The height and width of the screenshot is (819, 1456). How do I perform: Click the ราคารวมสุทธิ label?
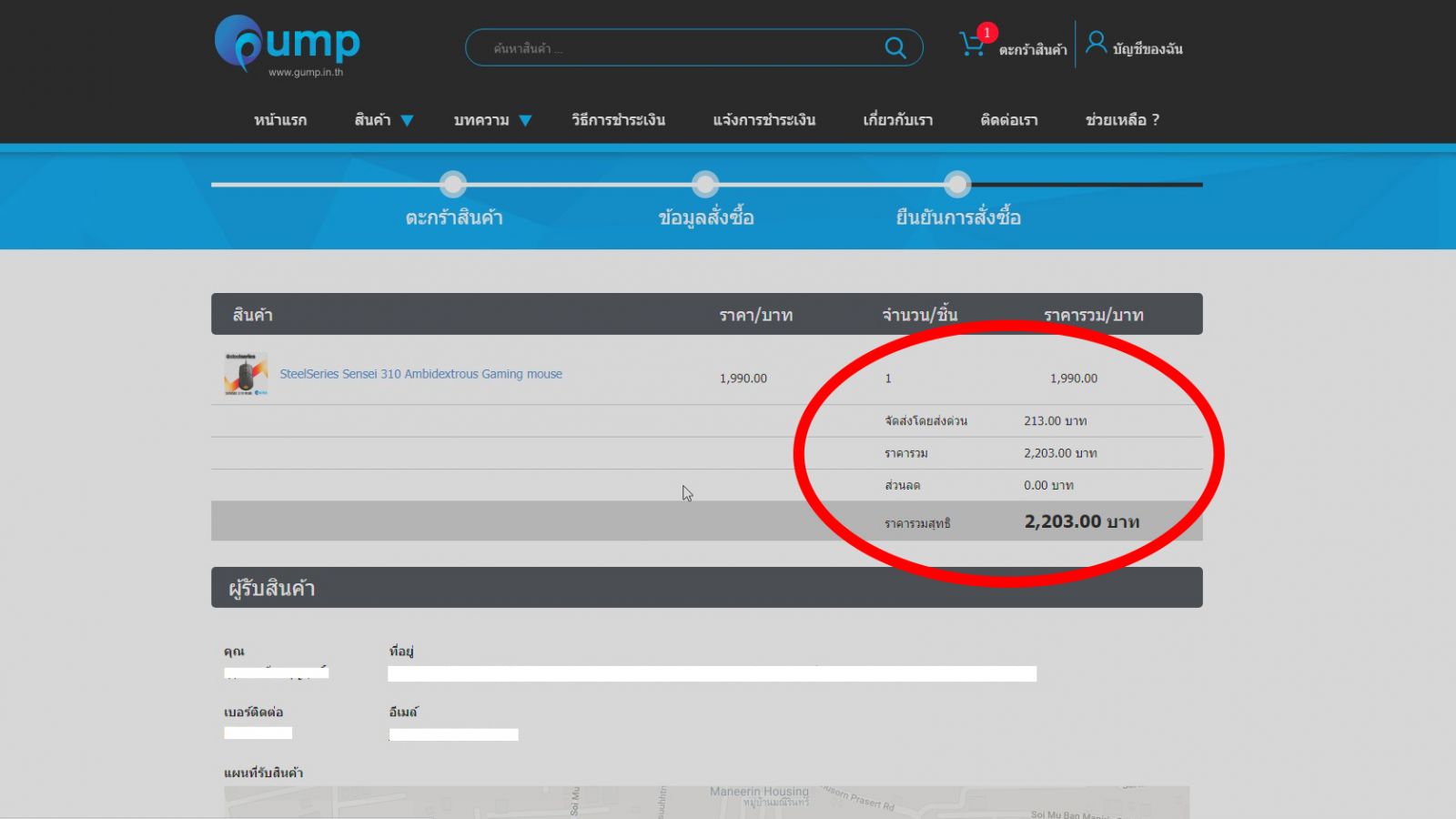pyautogui.click(x=917, y=523)
